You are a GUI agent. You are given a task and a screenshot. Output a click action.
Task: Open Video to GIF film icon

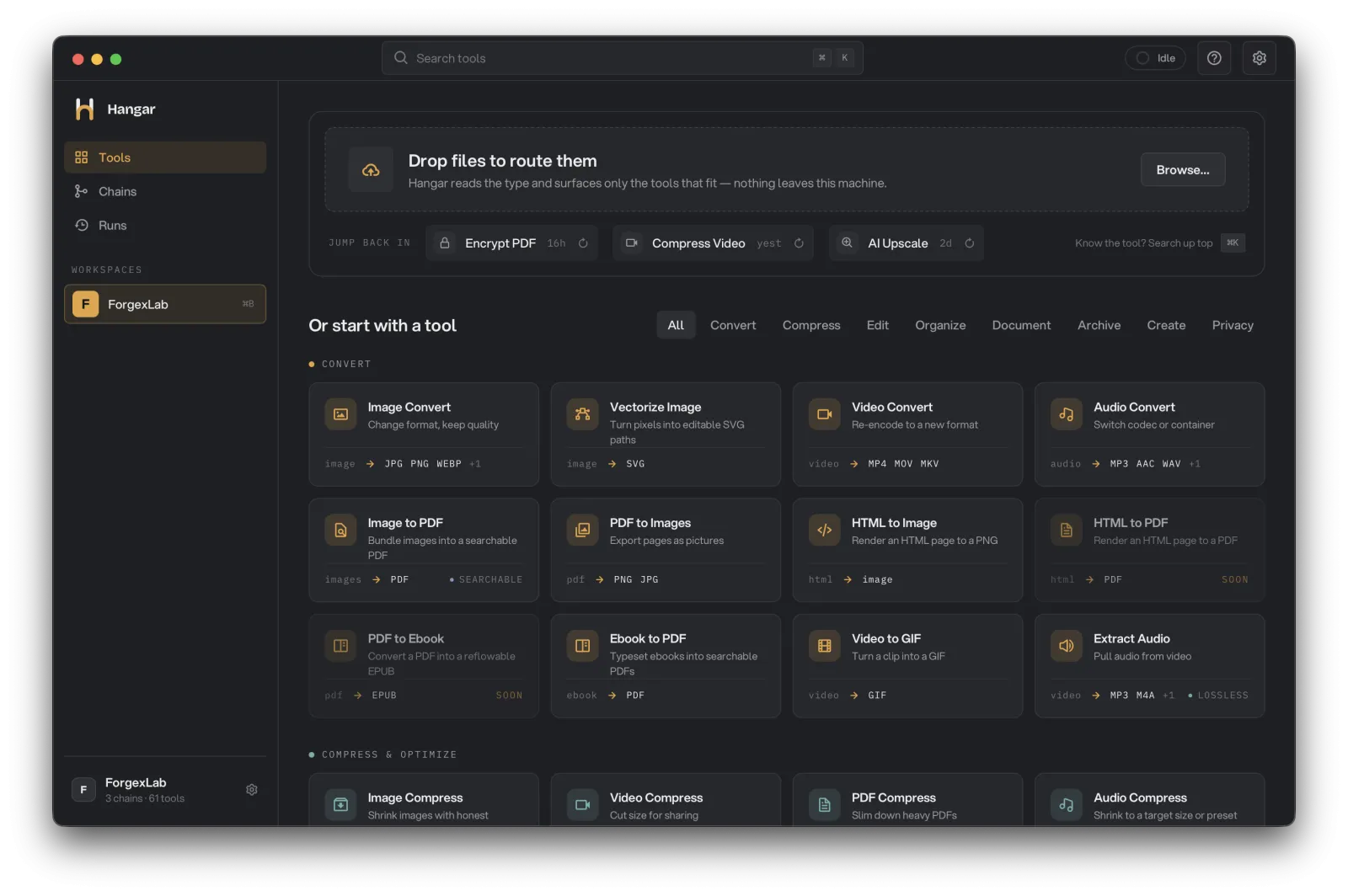coord(824,646)
